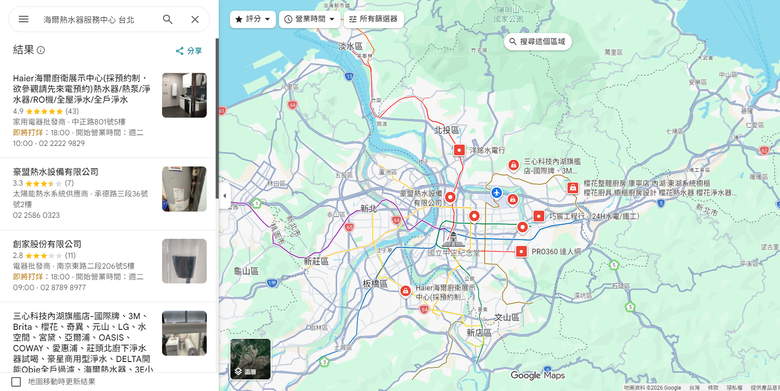Click the 淡水區 district label
Image resolution: width=780 pixels, height=391 pixels.
[351, 46]
